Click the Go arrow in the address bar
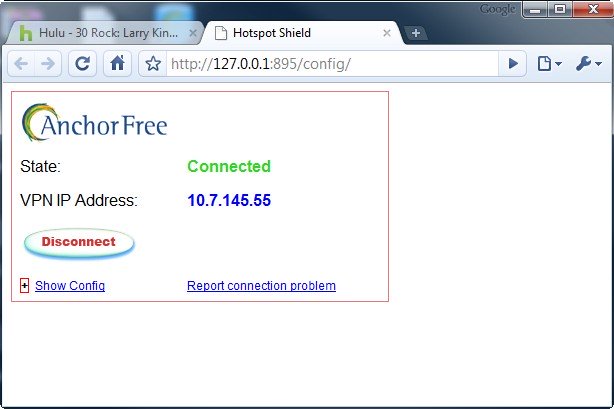Screen dimensions: 614x409 click(x=513, y=63)
